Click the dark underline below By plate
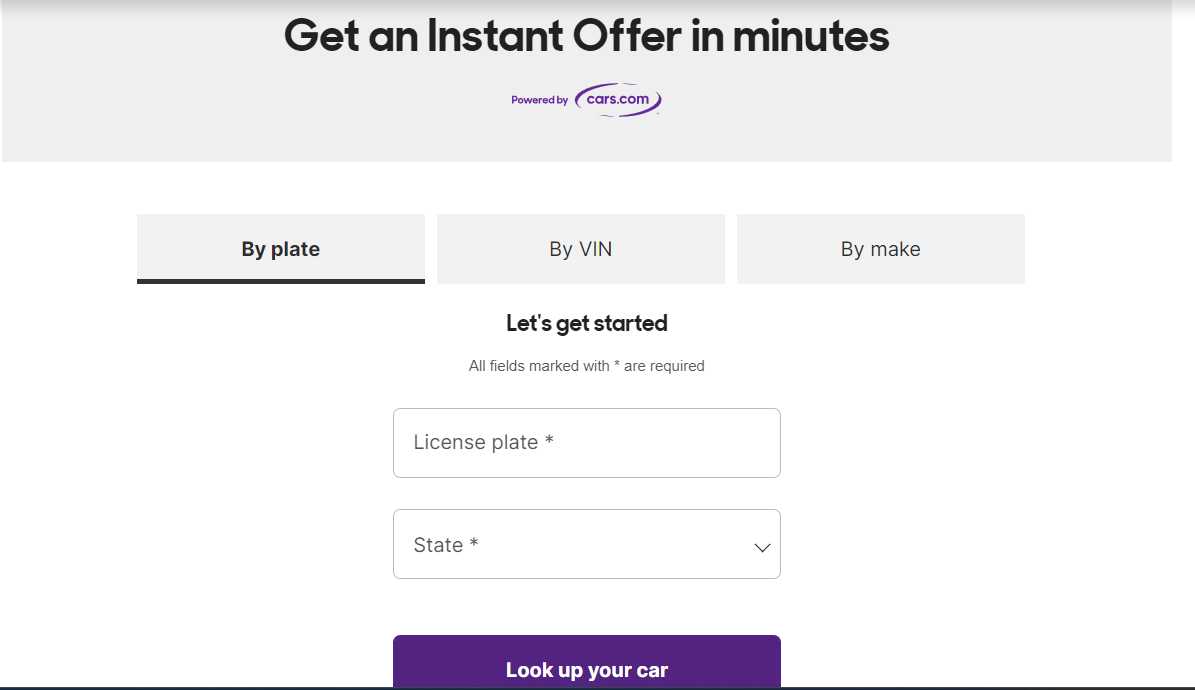 280,281
